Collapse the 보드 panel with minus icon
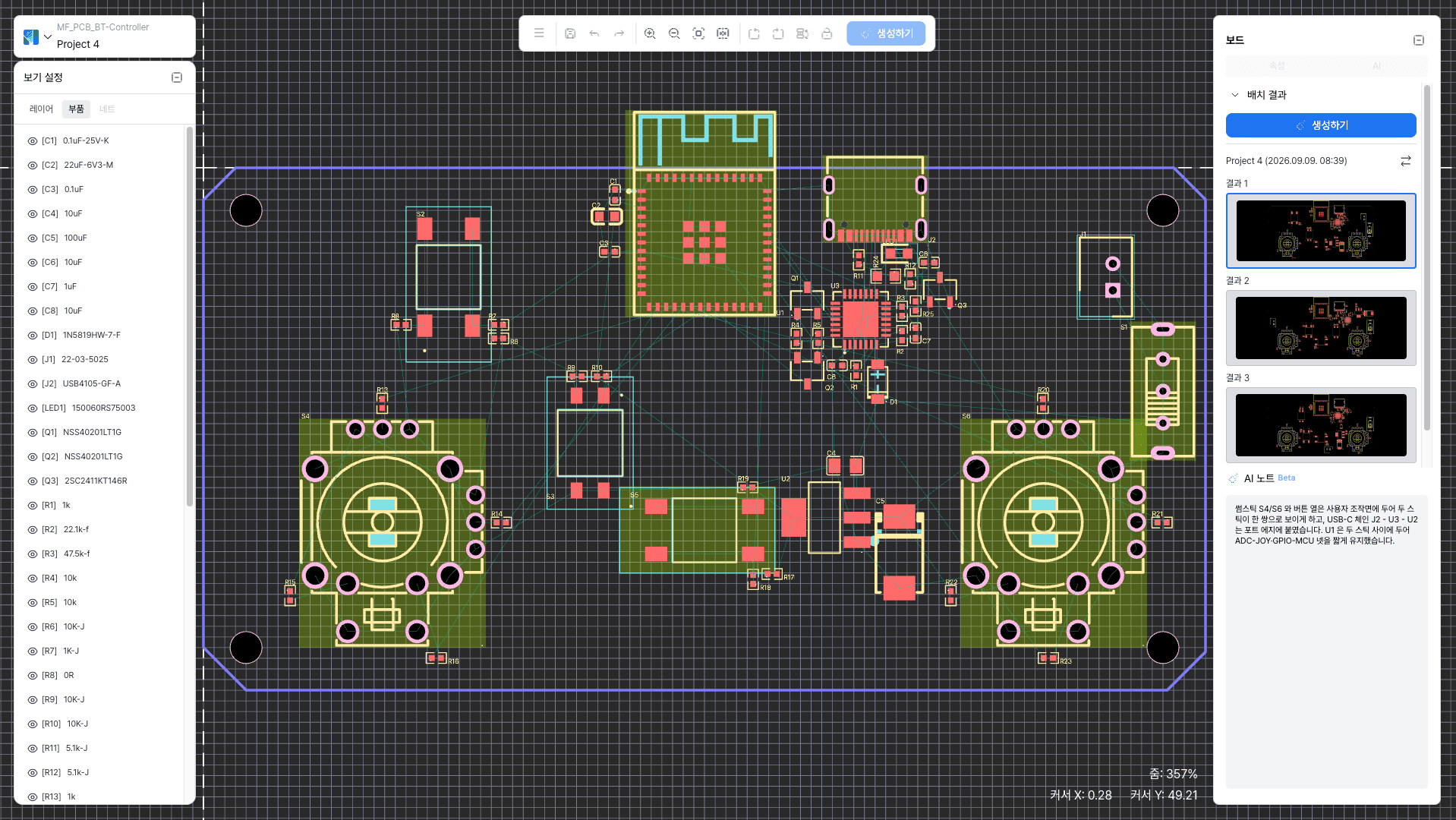Image resolution: width=1456 pixels, height=820 pixels. pyautogui.click(x=1418, y=40)
